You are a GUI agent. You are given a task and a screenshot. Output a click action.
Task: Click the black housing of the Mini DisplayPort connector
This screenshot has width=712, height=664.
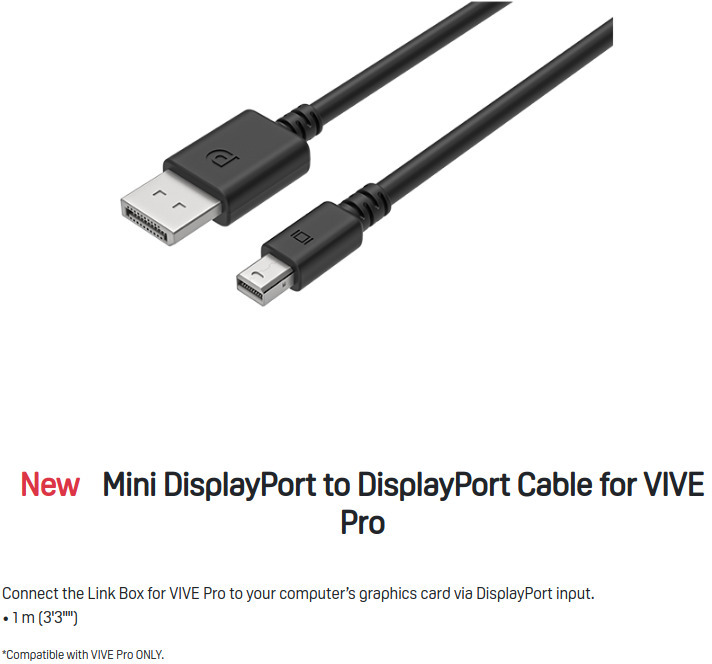(312, 245)
